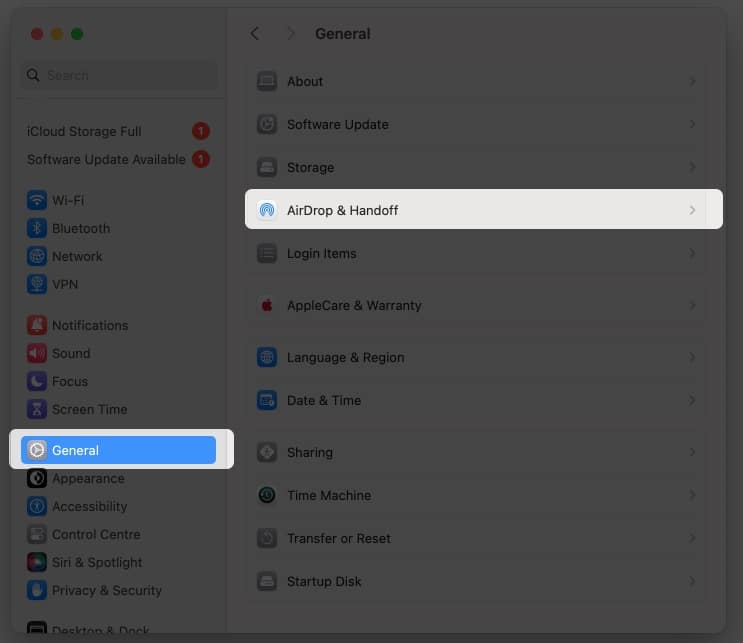Click the Startup Disk drive icon
The width and height of the screenshot is (743, 643).
pyautogui.click(x=267, y=581)
